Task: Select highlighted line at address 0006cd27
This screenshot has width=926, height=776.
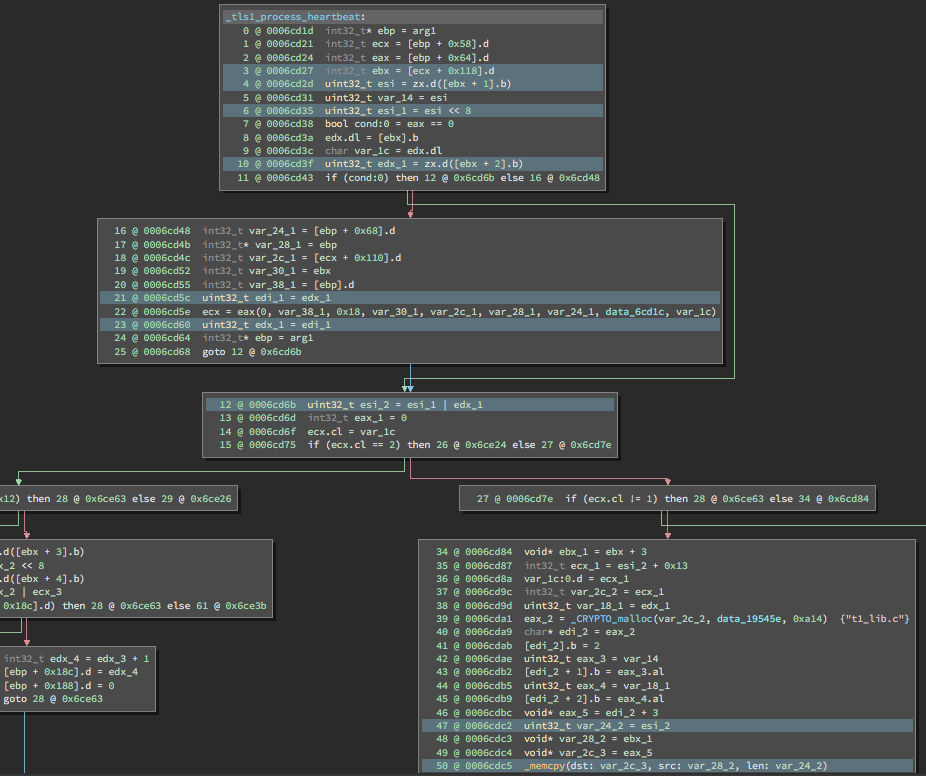Action: (x=411, y=70)
